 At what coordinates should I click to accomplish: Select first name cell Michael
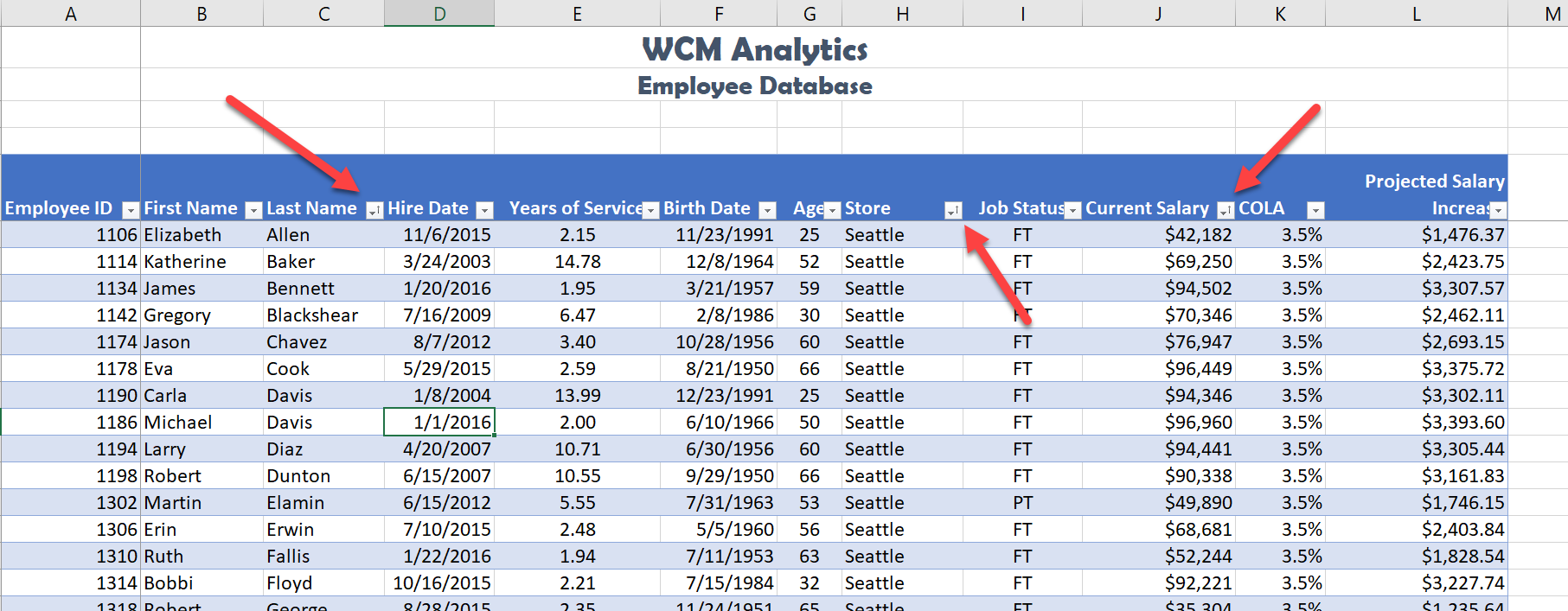click(202, 423)
